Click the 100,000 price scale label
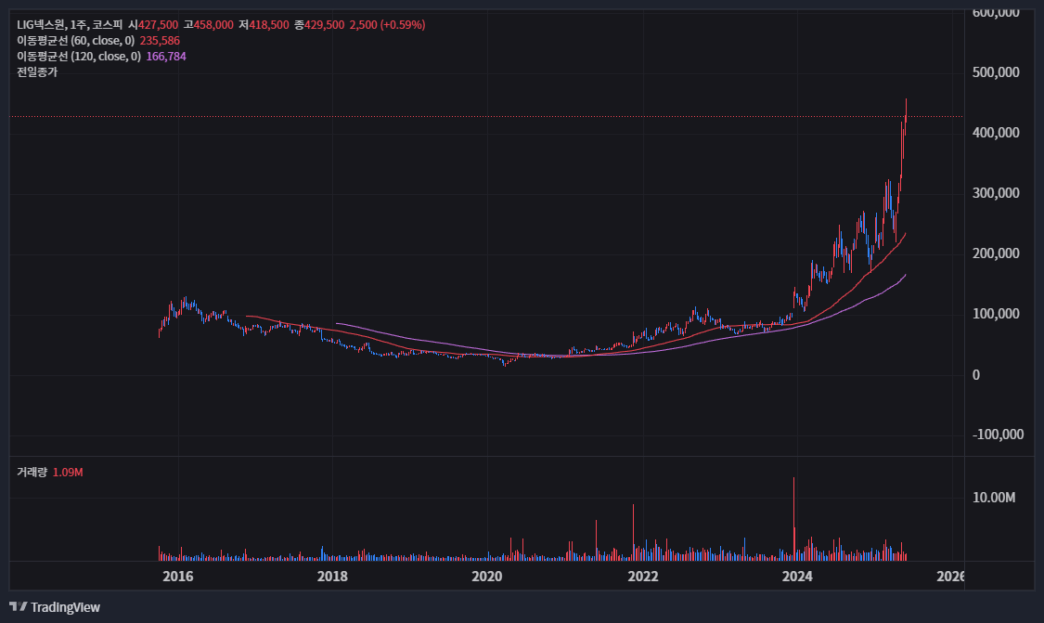Viewport: 1044px width, 623px height. 995,313
